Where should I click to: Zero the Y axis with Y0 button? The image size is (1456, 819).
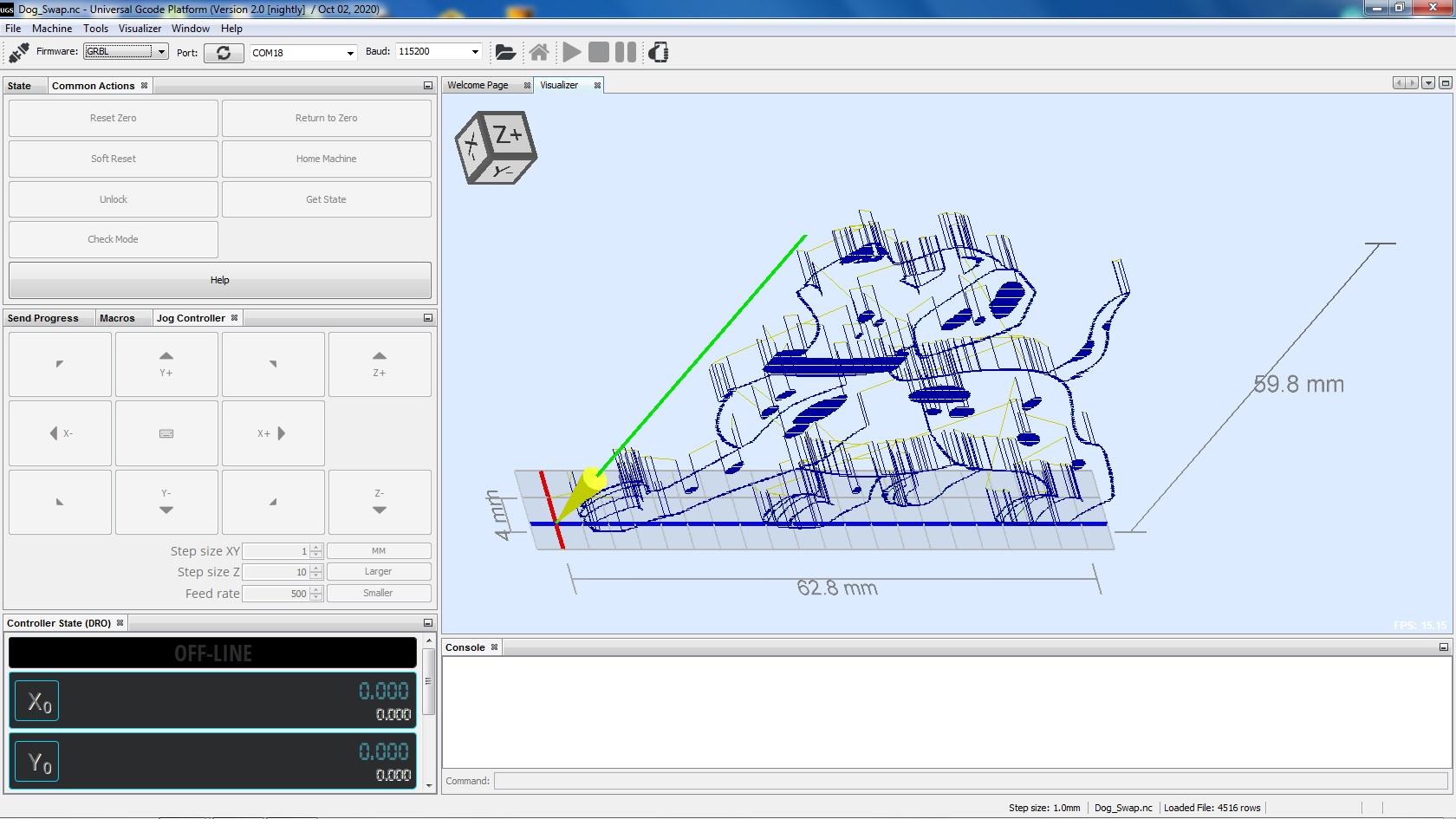pyautogui.click(x=38, y=761)
